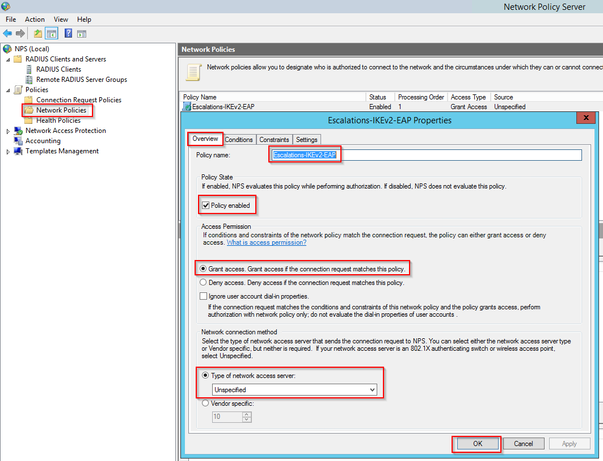
Task: Choose the Vendor specific radio option
Action: (x=205, y=403)
